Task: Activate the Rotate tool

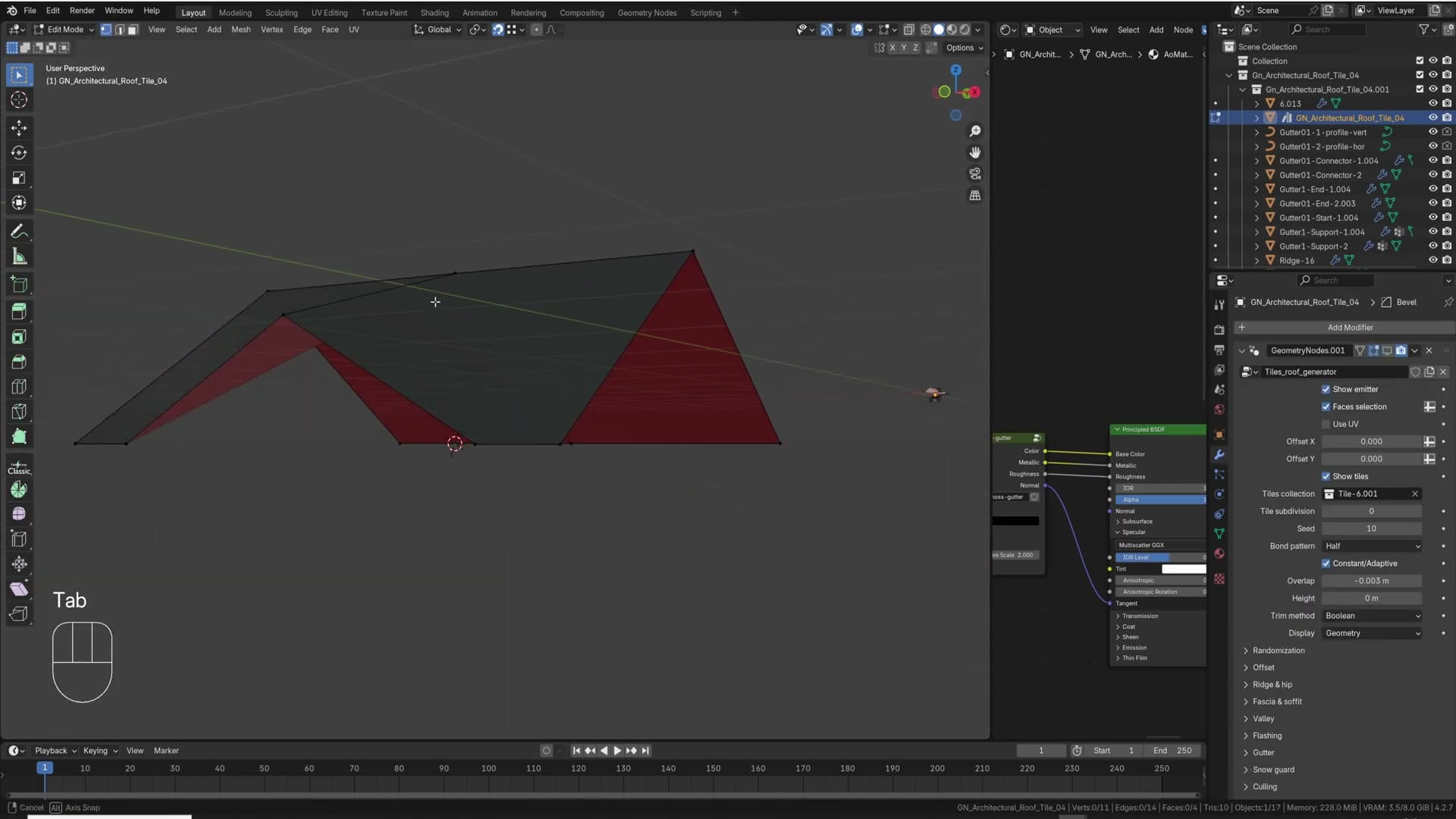Action: (19, 152)
